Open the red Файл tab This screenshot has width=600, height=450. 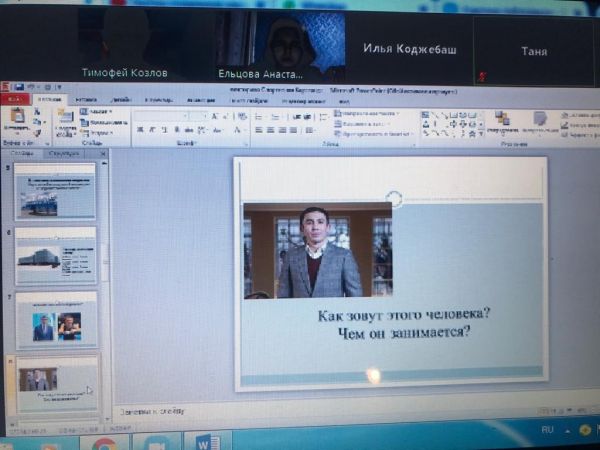[x=15, y=100]
